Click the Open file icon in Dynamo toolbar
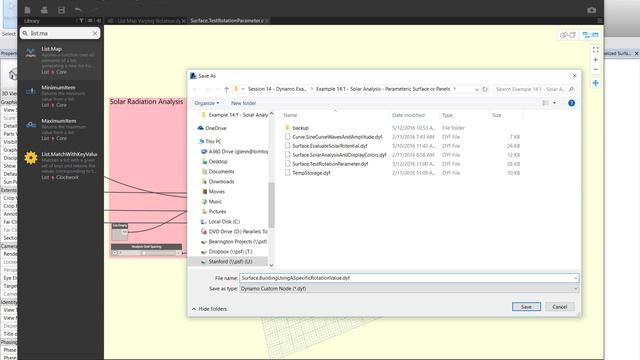The image size is (640, 360). 44,10
